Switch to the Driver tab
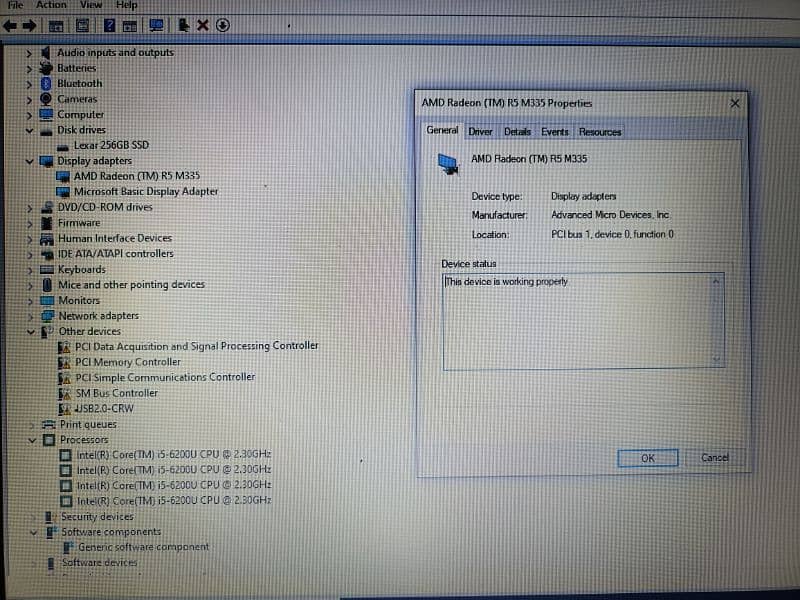This screenshot has height=600, width=800. [x=480, y=132]
